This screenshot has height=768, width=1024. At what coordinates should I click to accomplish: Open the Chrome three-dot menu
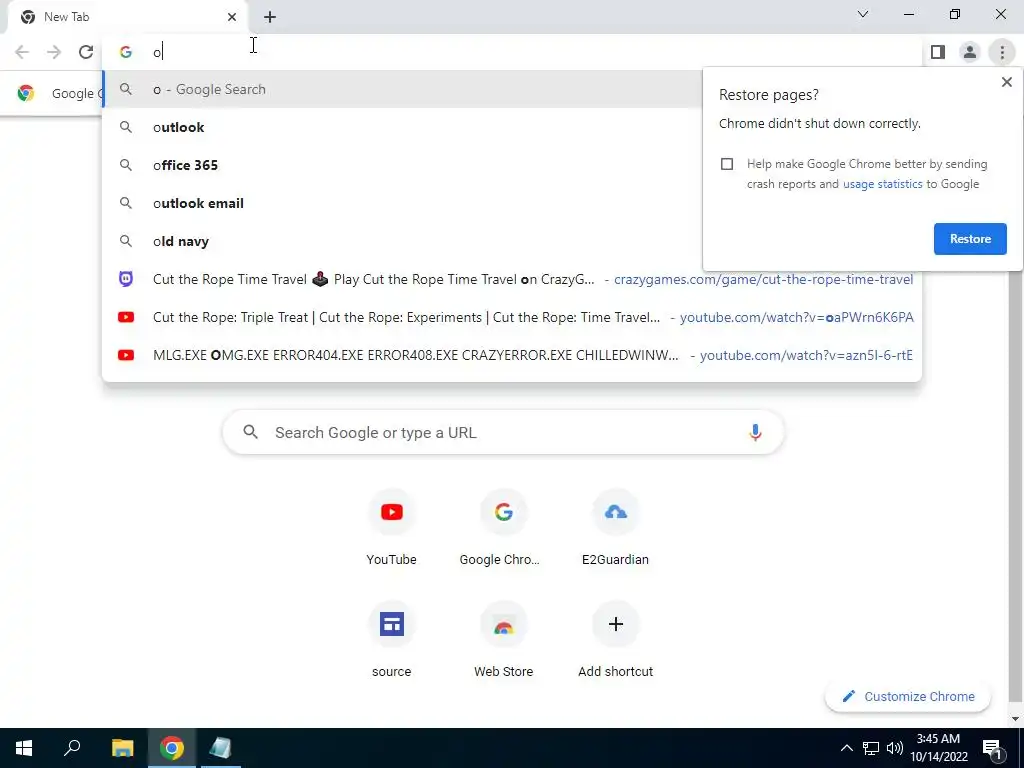[1002, 52]
